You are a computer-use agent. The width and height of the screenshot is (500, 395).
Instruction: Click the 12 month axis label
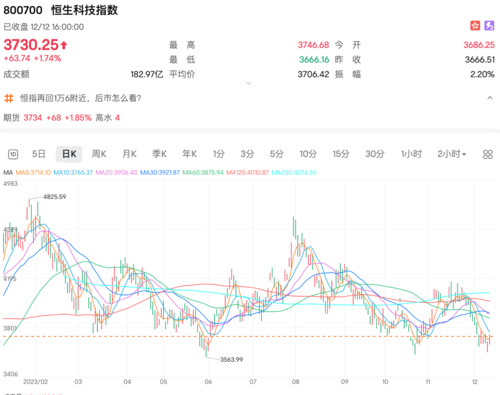tap(475, 382)
